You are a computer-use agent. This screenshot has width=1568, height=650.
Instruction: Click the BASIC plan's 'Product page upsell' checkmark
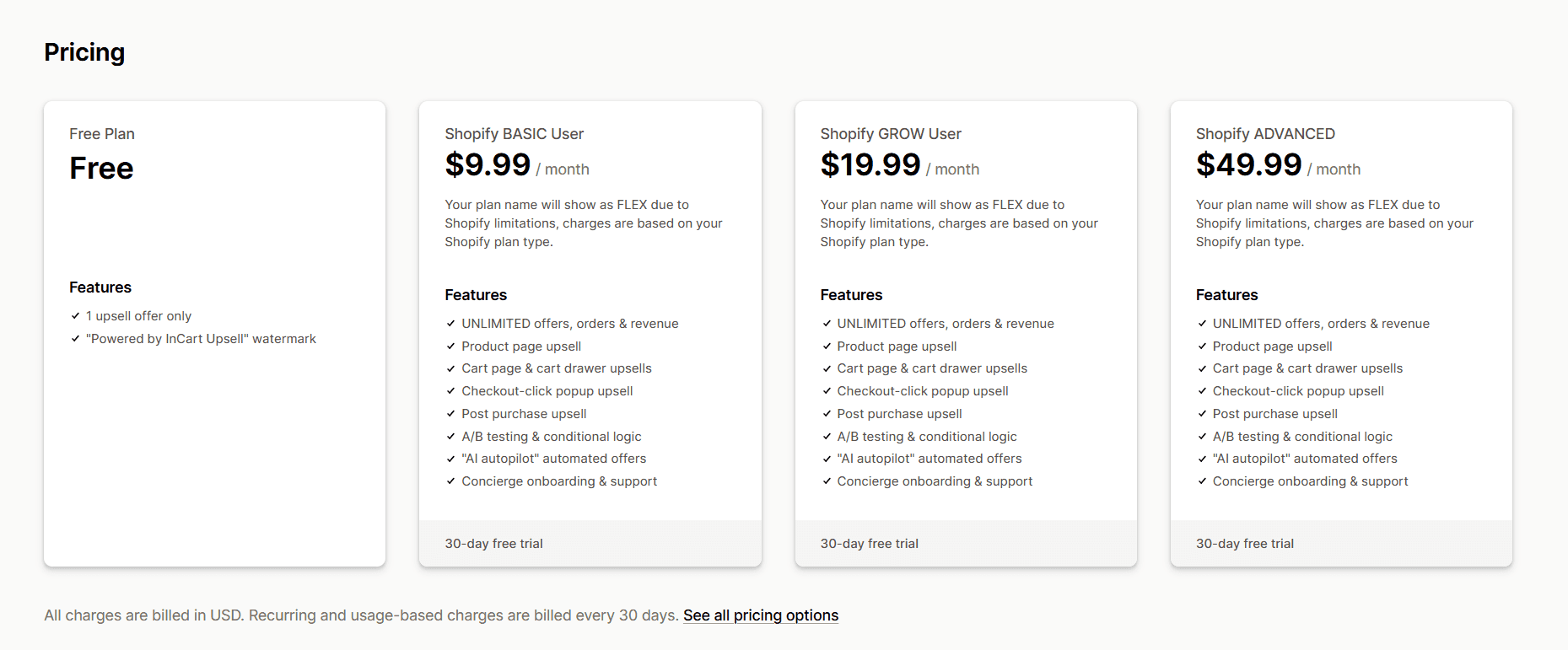pyautogui.click(x=450, y=346)
